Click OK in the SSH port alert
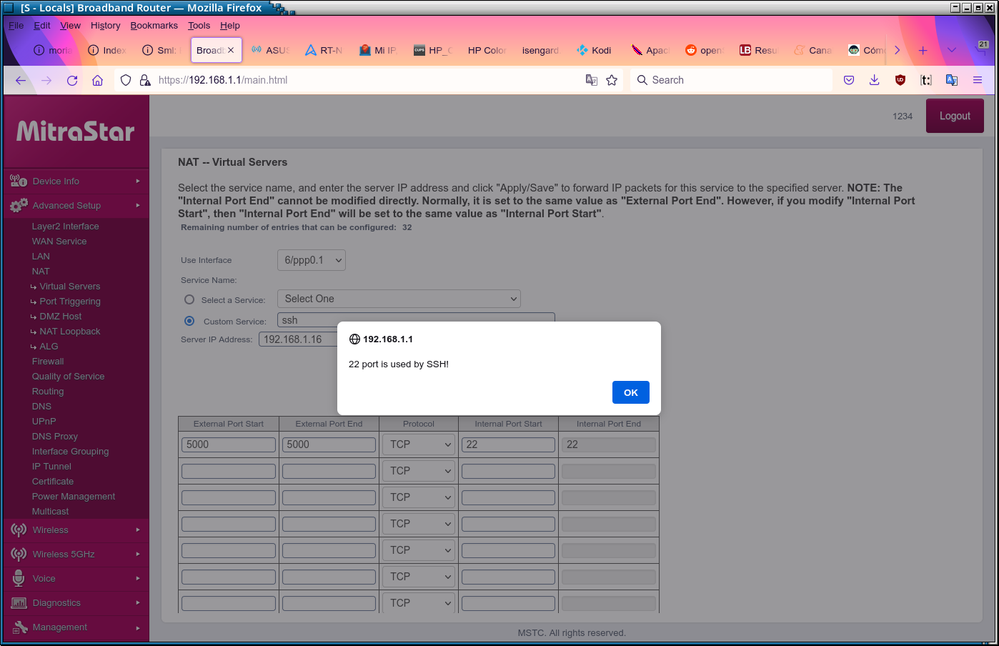This screenshot has width=999, height=646. [630, 392]
